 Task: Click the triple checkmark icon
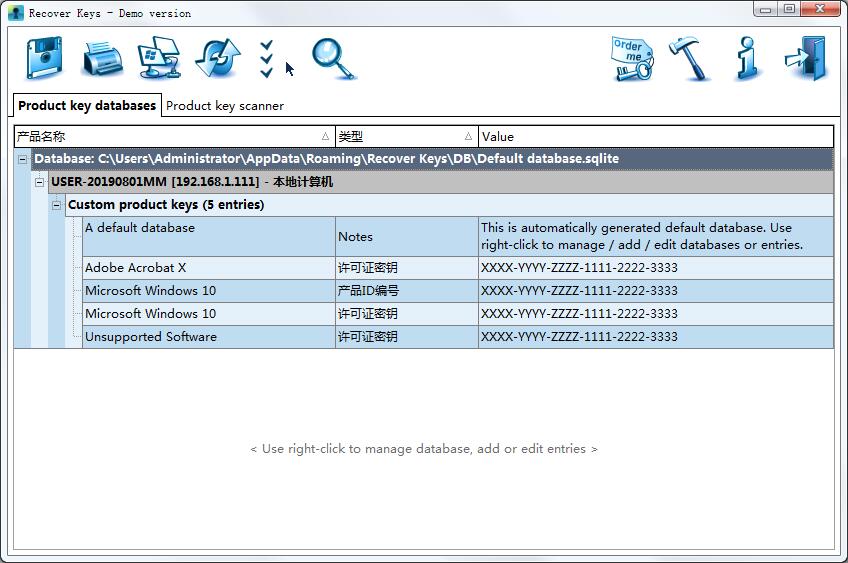click(x=266, y=59)
